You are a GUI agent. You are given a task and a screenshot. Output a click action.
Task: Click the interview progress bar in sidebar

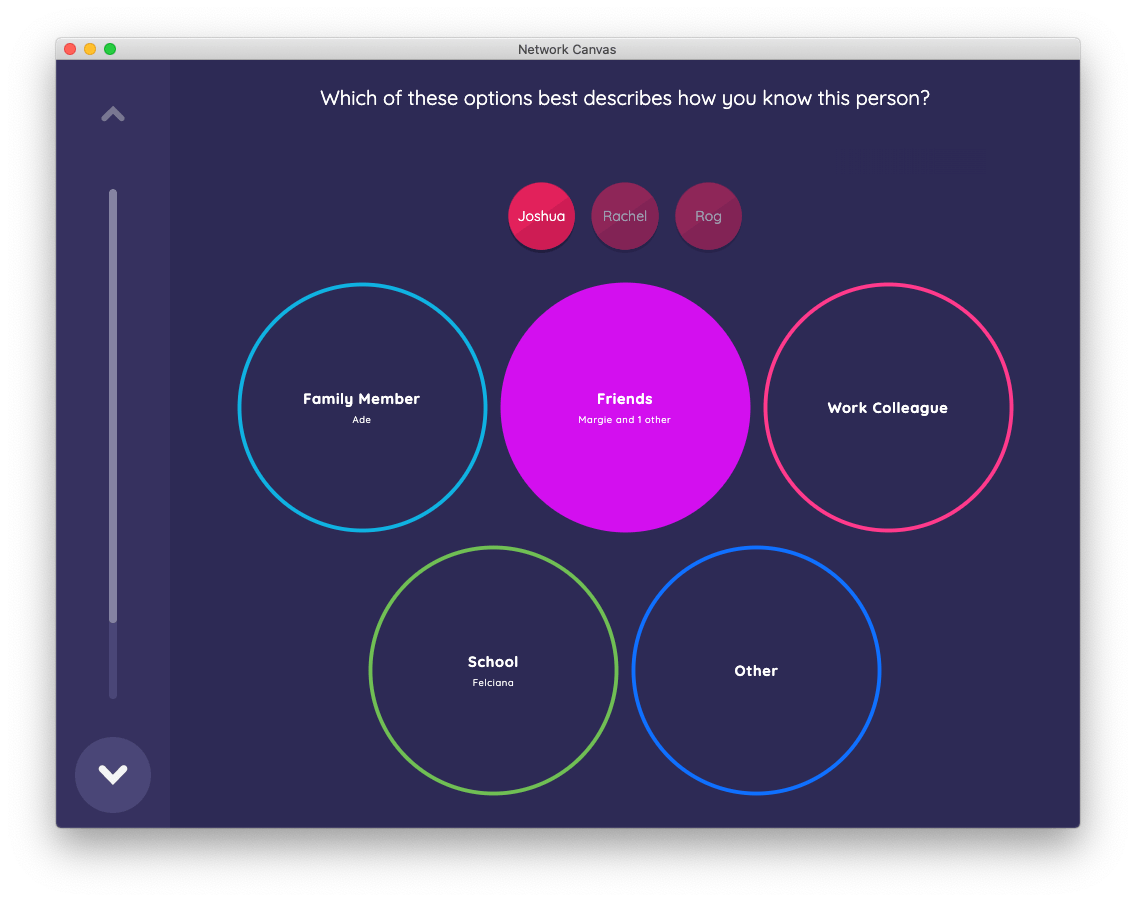[x=113, y=400]
